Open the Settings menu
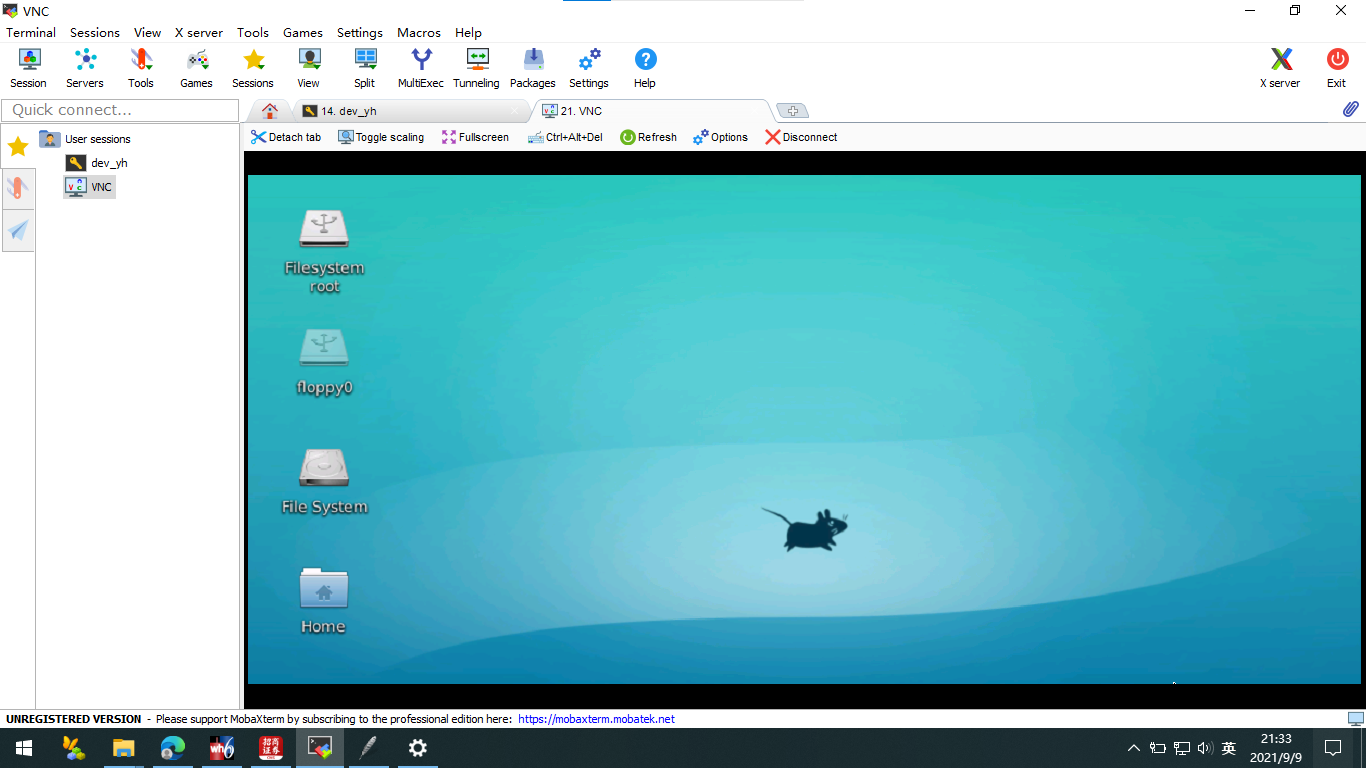Image resolution: width=1366 pixels, height=768 pixels. click(x=360, y=32)
